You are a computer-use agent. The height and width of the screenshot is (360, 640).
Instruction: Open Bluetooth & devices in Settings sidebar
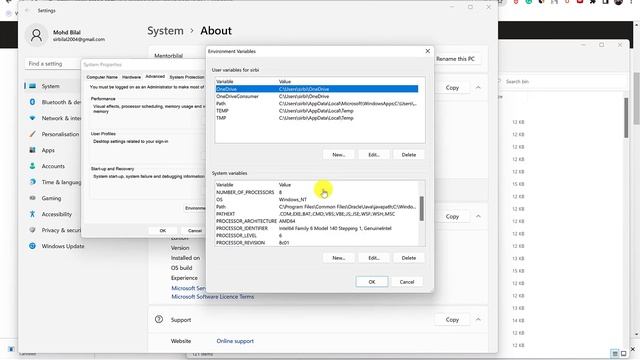(53, 102)
